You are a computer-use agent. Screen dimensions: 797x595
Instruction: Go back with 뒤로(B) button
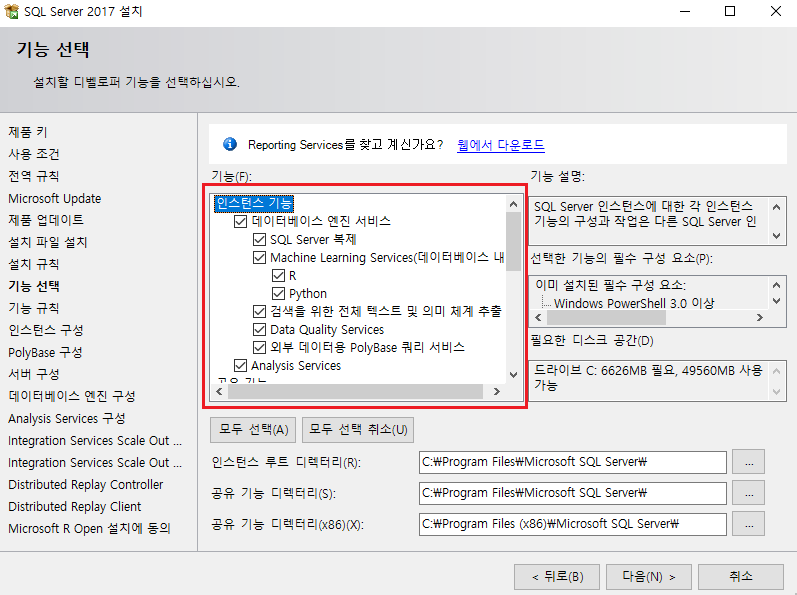click(557, 577)
